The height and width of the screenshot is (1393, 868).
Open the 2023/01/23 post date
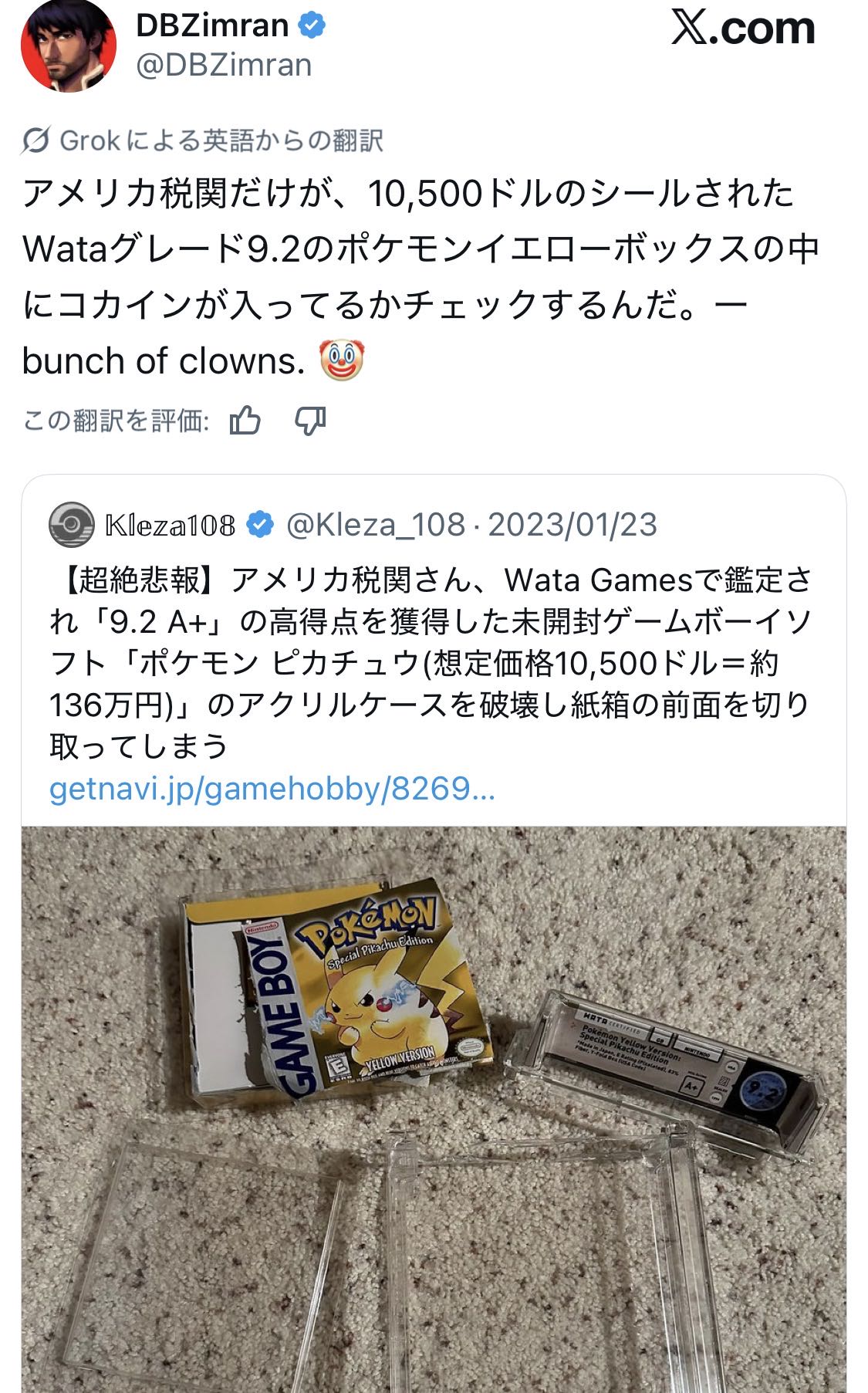[x=572, y=525]
